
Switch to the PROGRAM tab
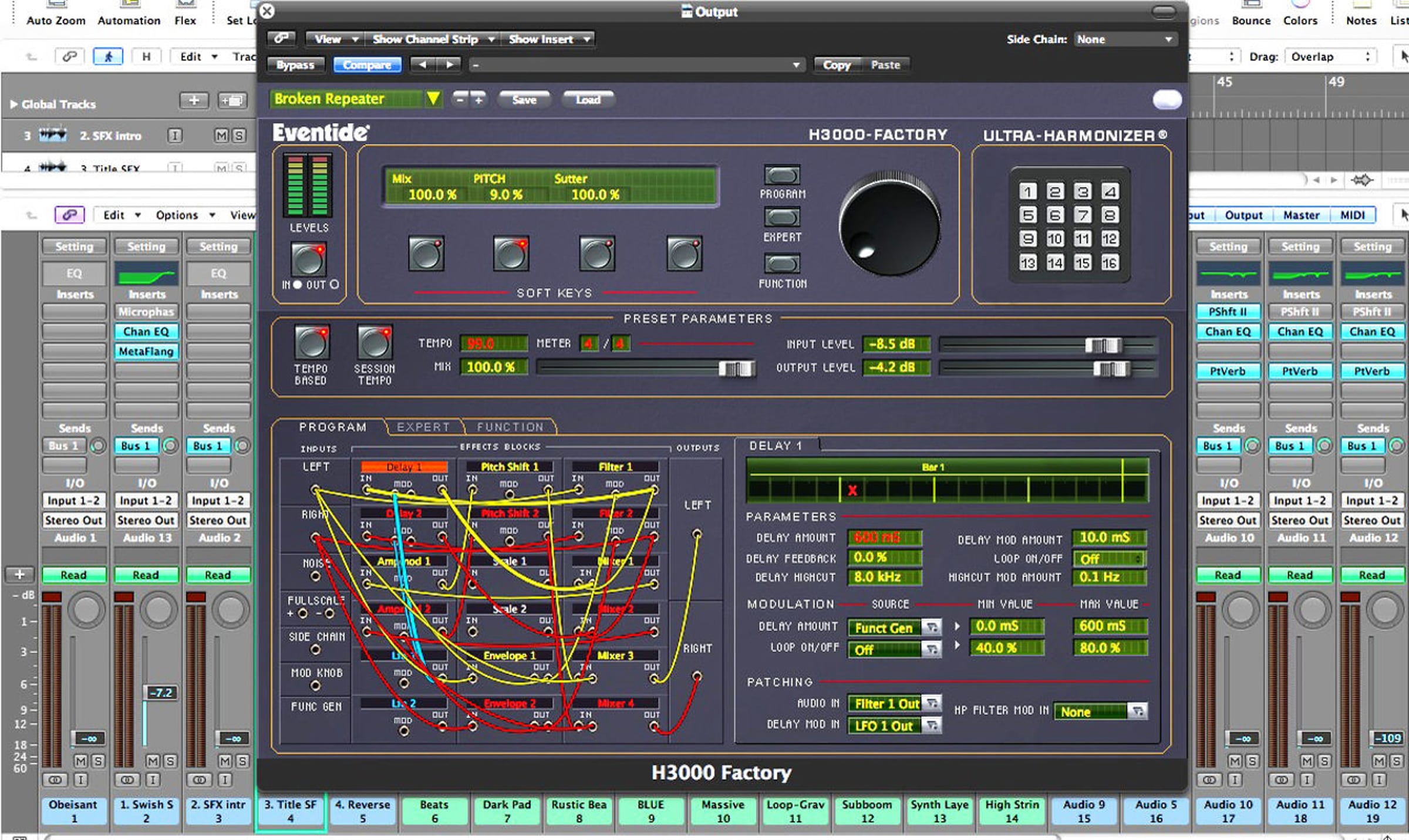332,427
